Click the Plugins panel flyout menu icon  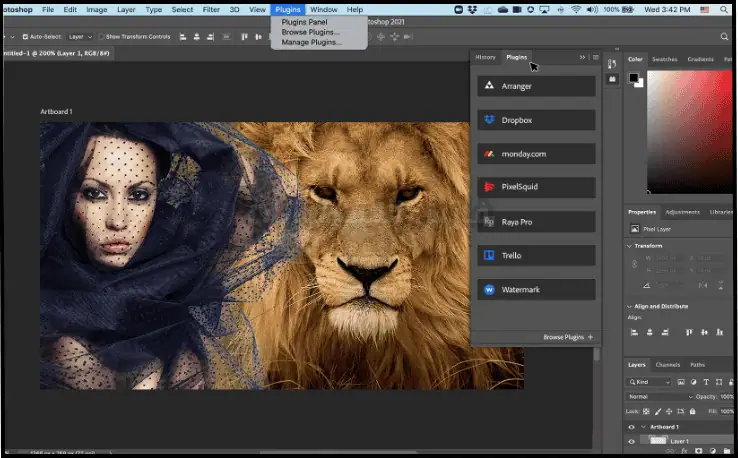(x=595, y=57)
